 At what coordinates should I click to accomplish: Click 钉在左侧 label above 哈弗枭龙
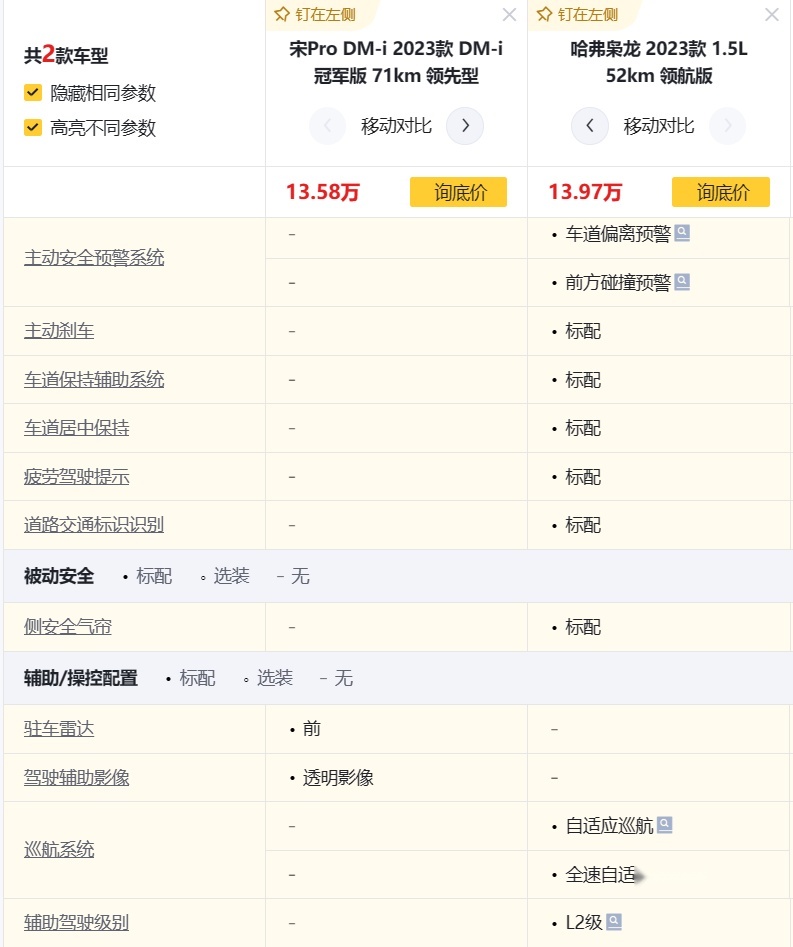click(x=588, y=14)
